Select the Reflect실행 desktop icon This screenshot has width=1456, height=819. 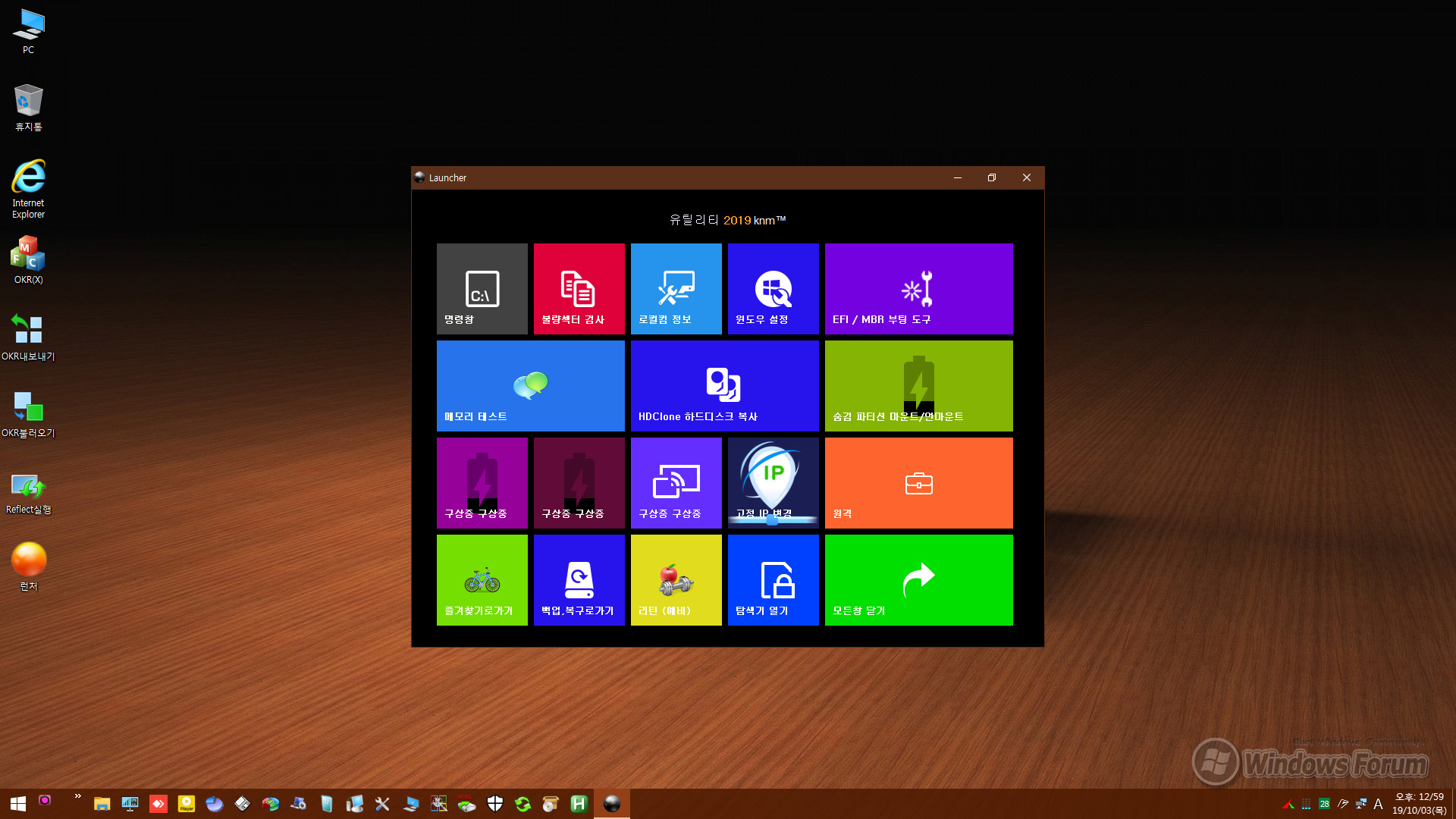(28, 493)
